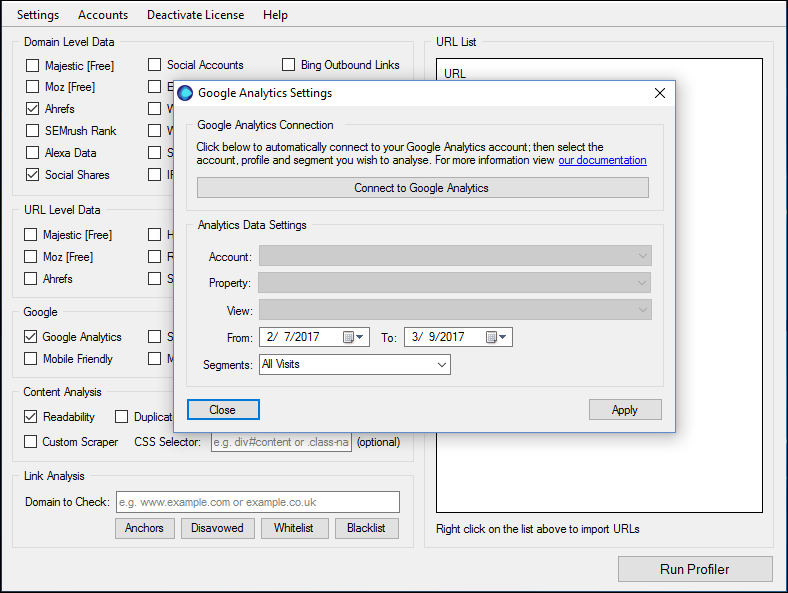Open calendar picker in From date field
The image size is (788, 593).
point(349,337)
